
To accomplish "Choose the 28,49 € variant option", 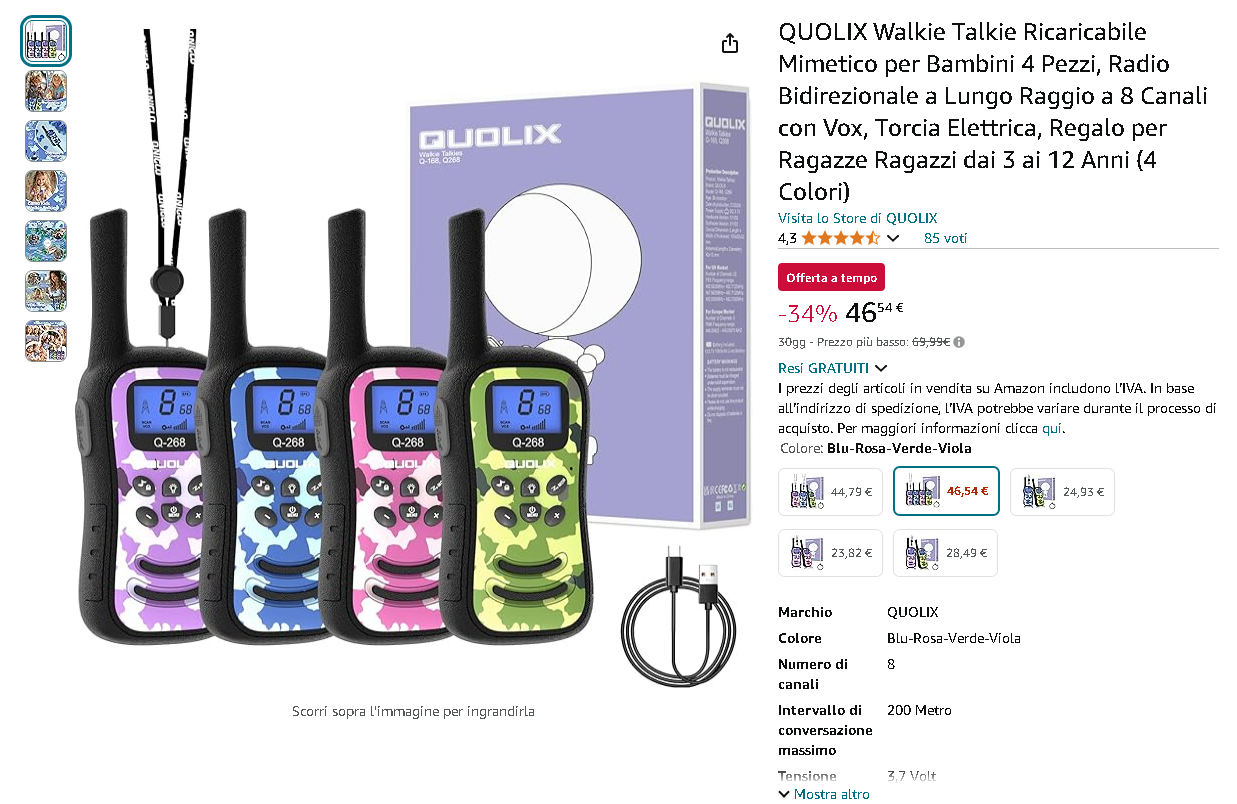I will [945, 553].
